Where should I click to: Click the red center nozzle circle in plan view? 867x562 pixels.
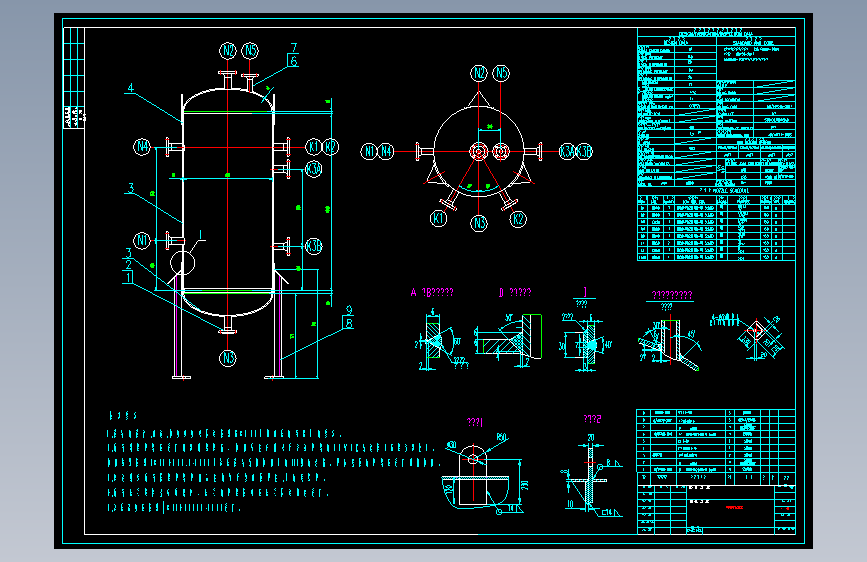coord(479,151)
